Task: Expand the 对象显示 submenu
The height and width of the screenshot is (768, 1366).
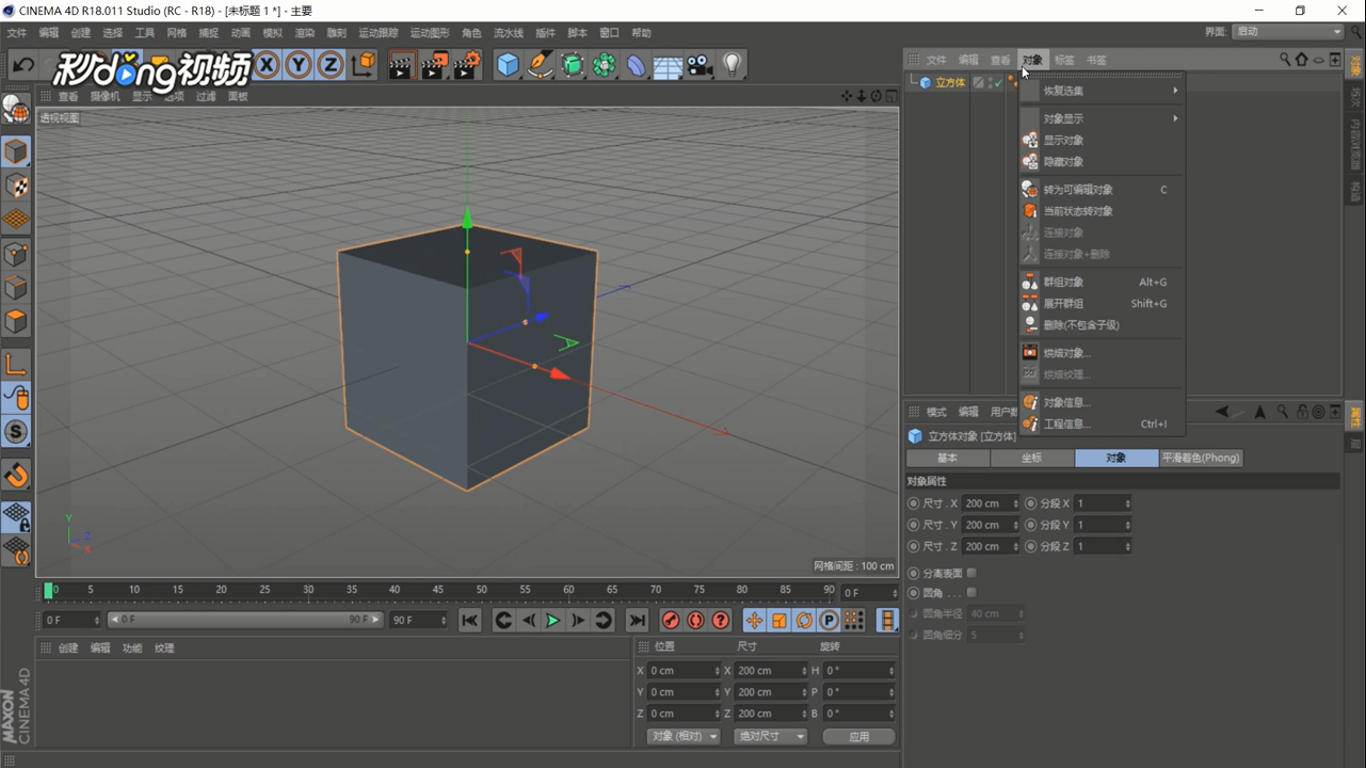Action: (1102, 119)
